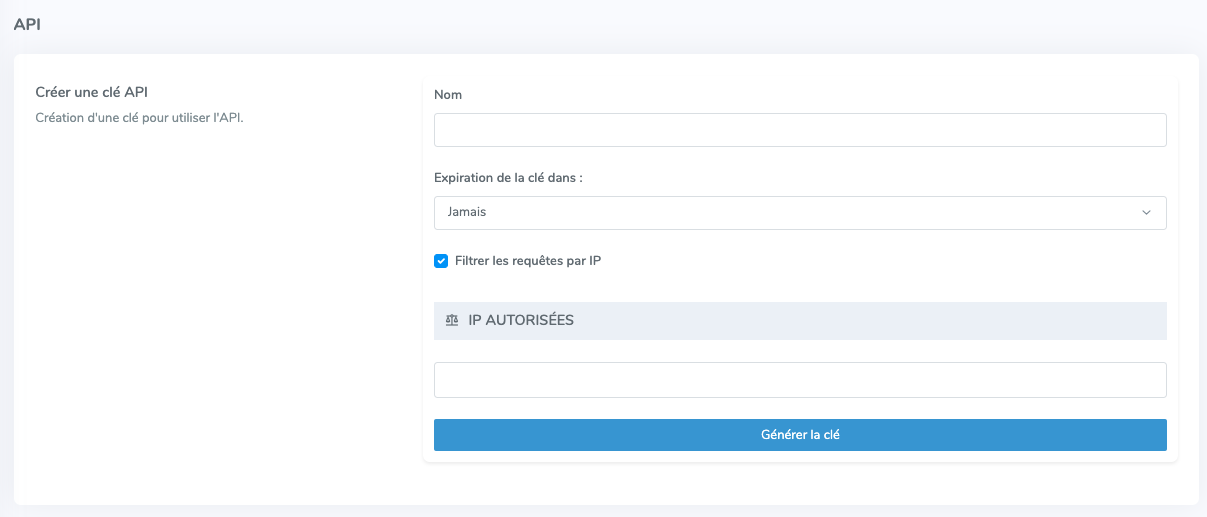
Task: Click the balance scale icon beside IP AUTORISÉES
Action: pos(452,321)
